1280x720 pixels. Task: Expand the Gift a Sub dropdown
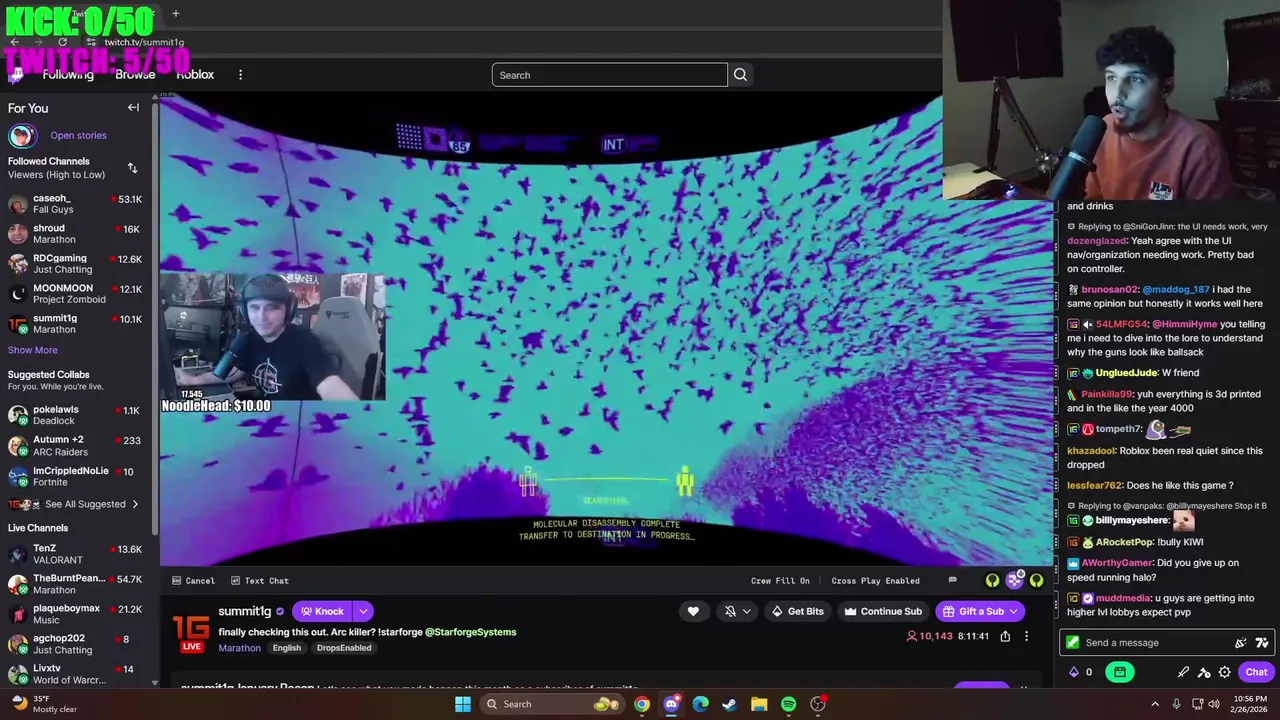[1014, 611]
